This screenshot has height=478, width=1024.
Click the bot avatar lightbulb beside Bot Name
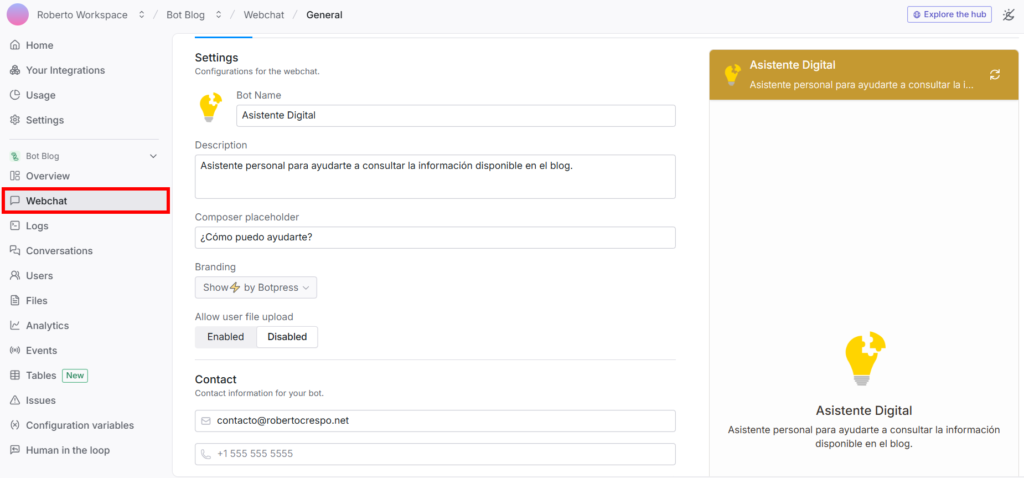(210, 108)
